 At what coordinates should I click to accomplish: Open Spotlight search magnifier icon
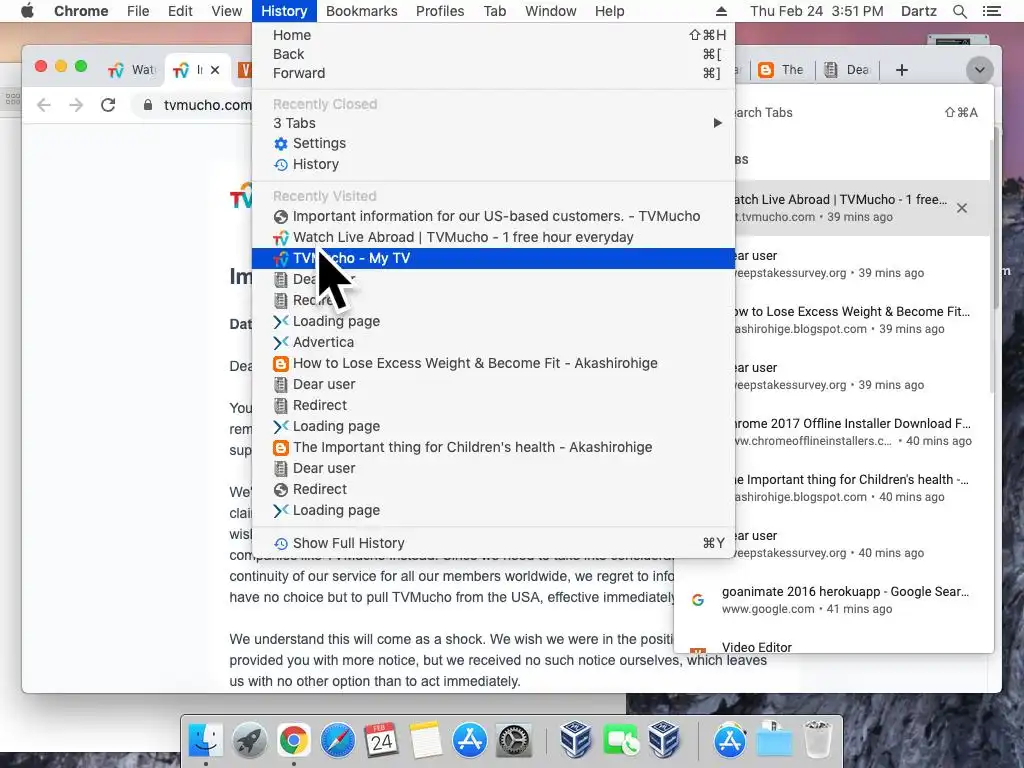959,11
